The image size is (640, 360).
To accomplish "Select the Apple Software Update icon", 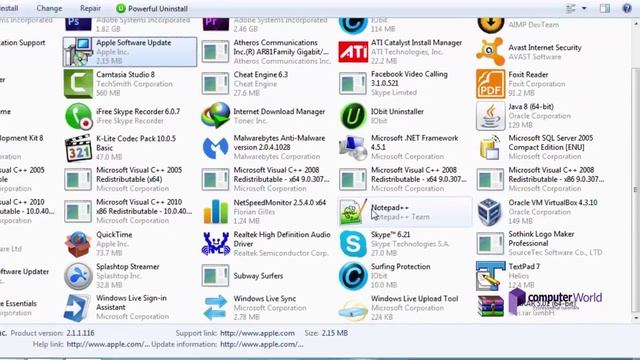I will pyautogui.click(x=78, y=52).
